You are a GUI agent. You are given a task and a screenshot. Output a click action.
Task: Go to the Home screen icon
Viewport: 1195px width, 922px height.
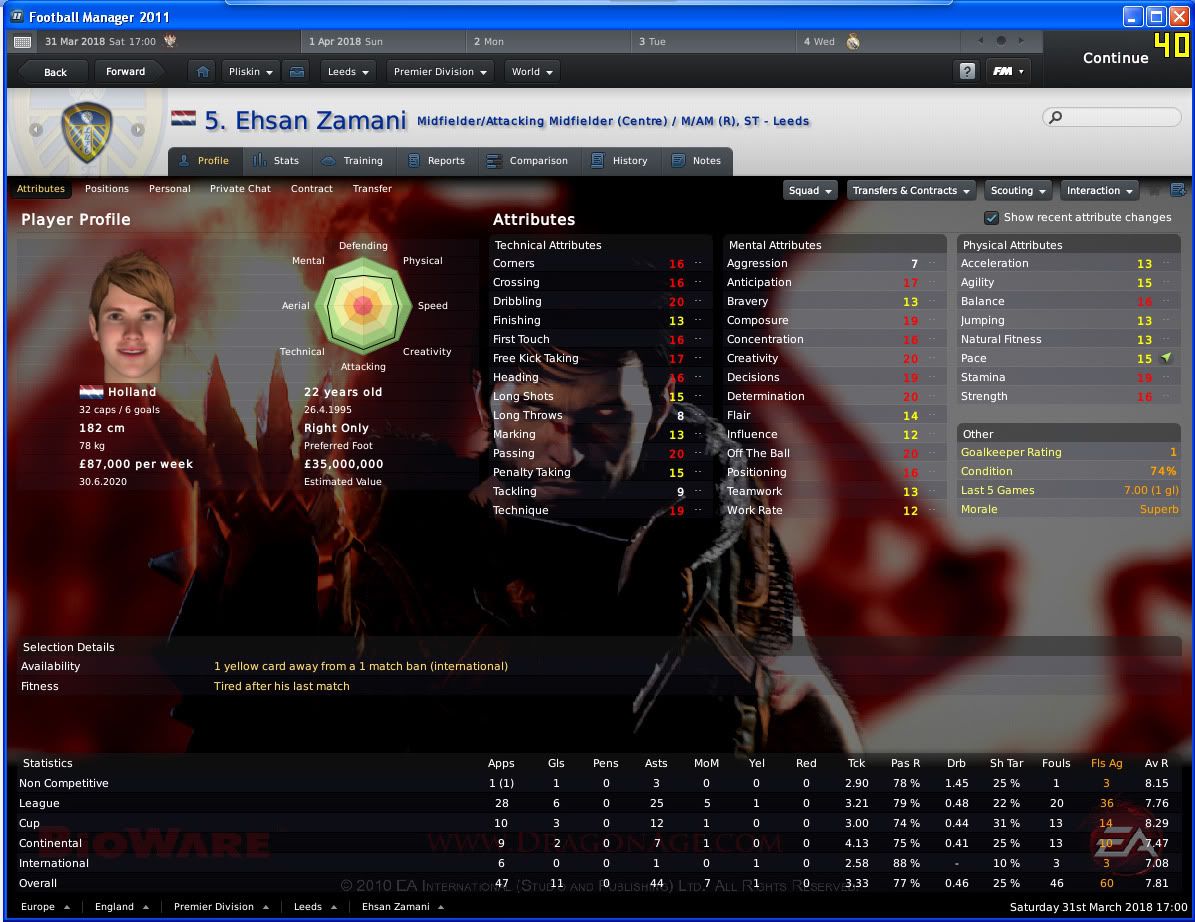pyautogui.click(x=203, y=72)
